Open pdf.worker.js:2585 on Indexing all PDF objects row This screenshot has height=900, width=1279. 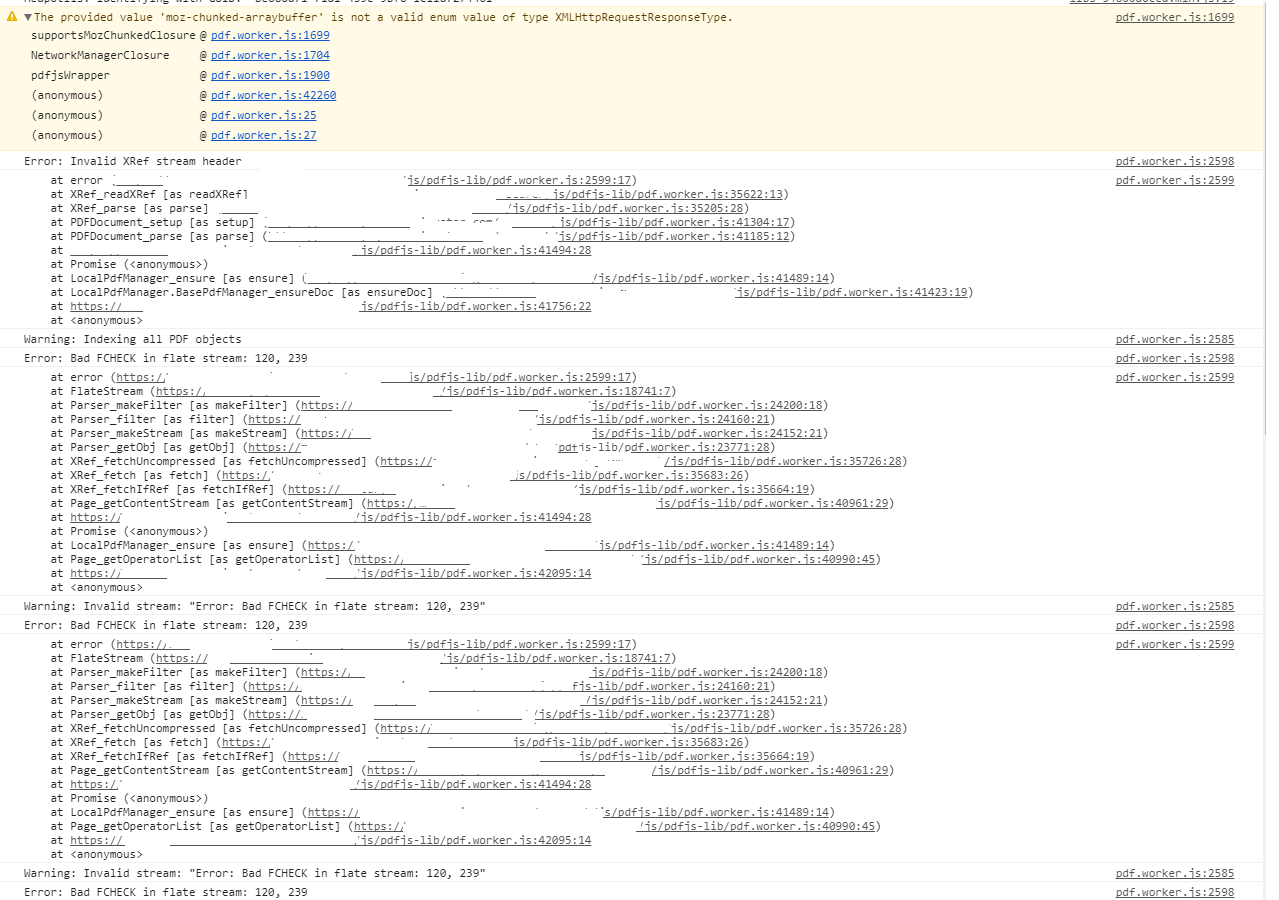[1175, 339]
